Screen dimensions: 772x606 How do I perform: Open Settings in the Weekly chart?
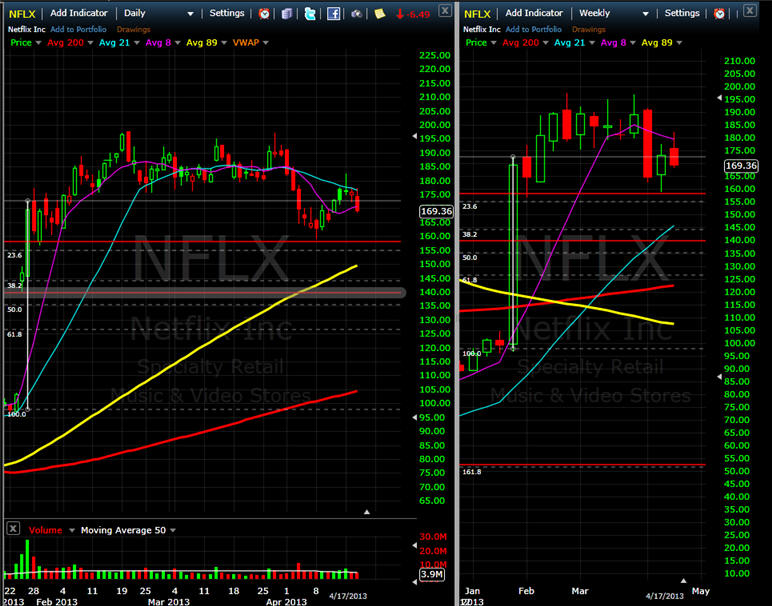tap(682, 13)
